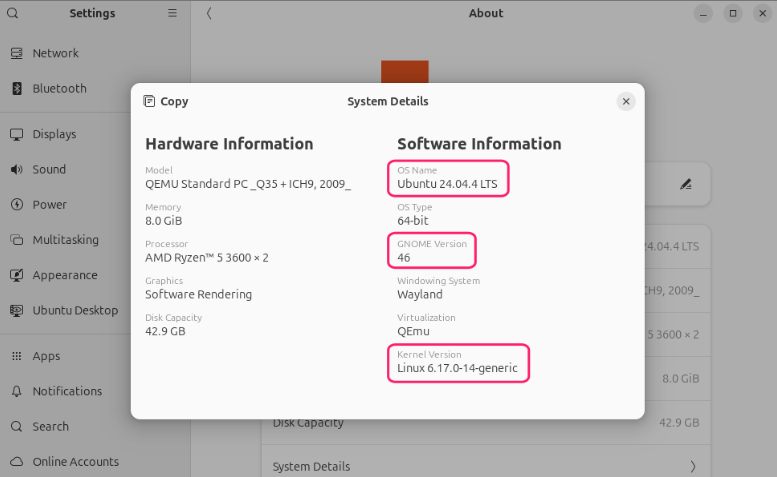
Task: Click Kernel Version Linux 6.17.0-14-generic
Action: 457,369
